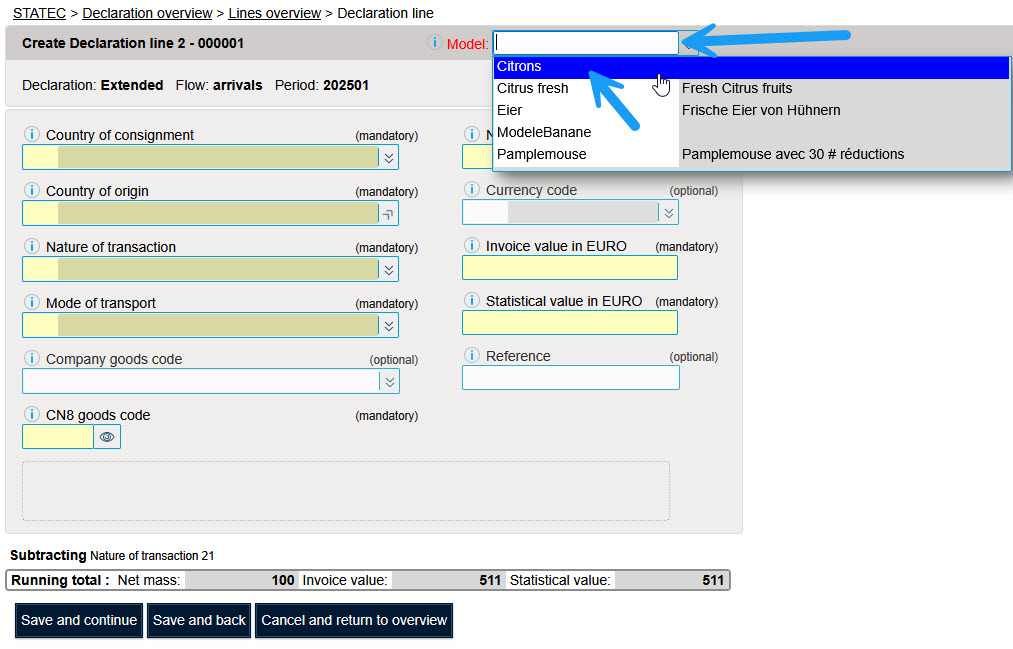Click info icon beside Mode of transport

pyautogui.click(x=31, y=303)
